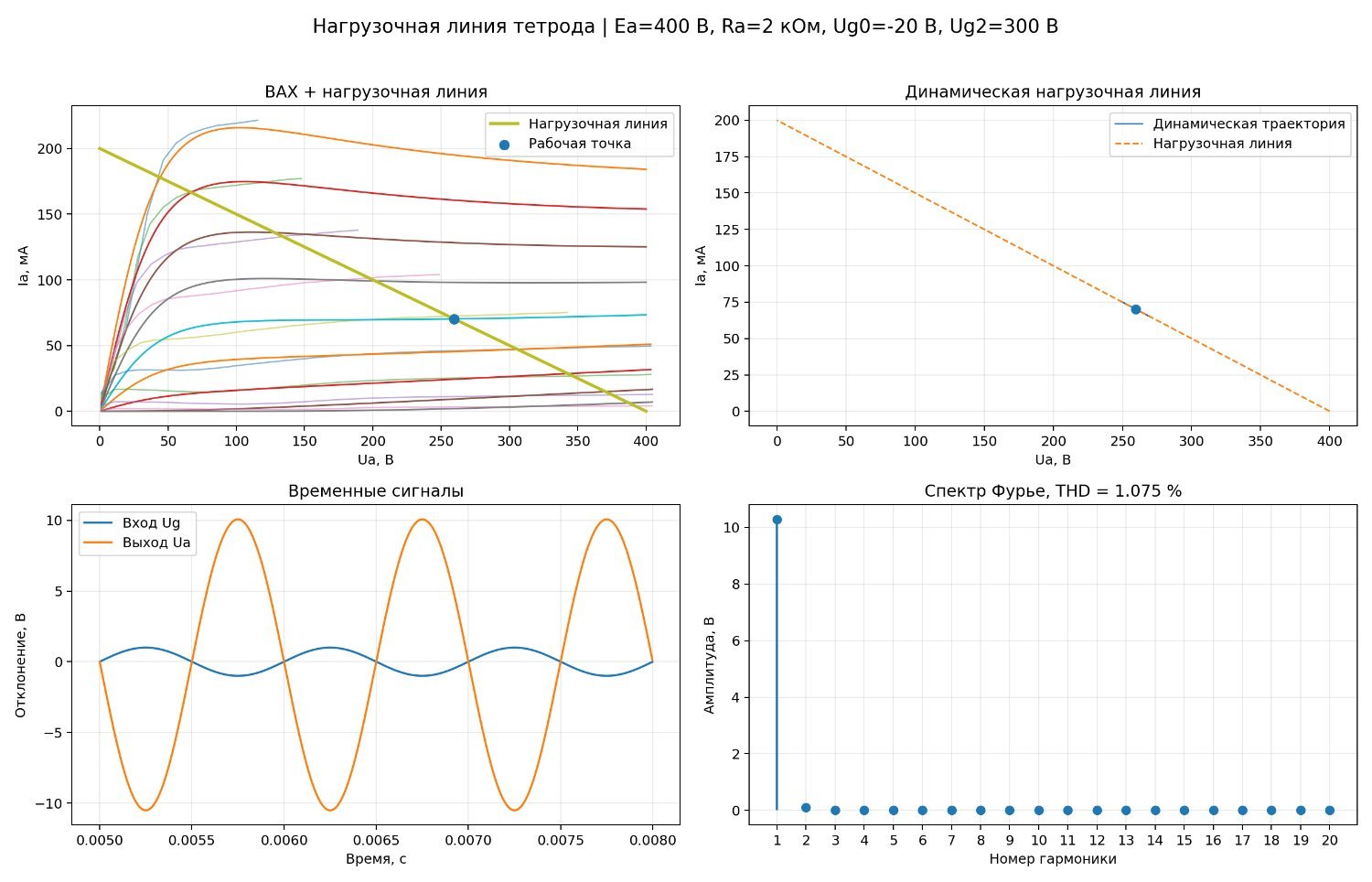Screen dimensions: 1372x882
Task: Select the "−5" tick on the deviation axis
Action: click(x=51, y=733)
